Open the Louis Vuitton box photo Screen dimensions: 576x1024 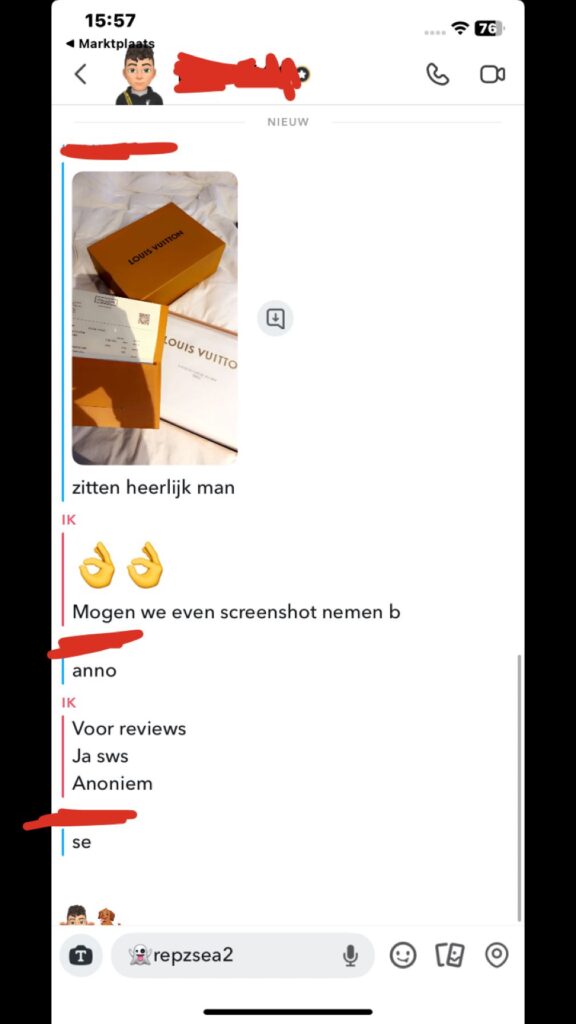click(x=155, y=318)
